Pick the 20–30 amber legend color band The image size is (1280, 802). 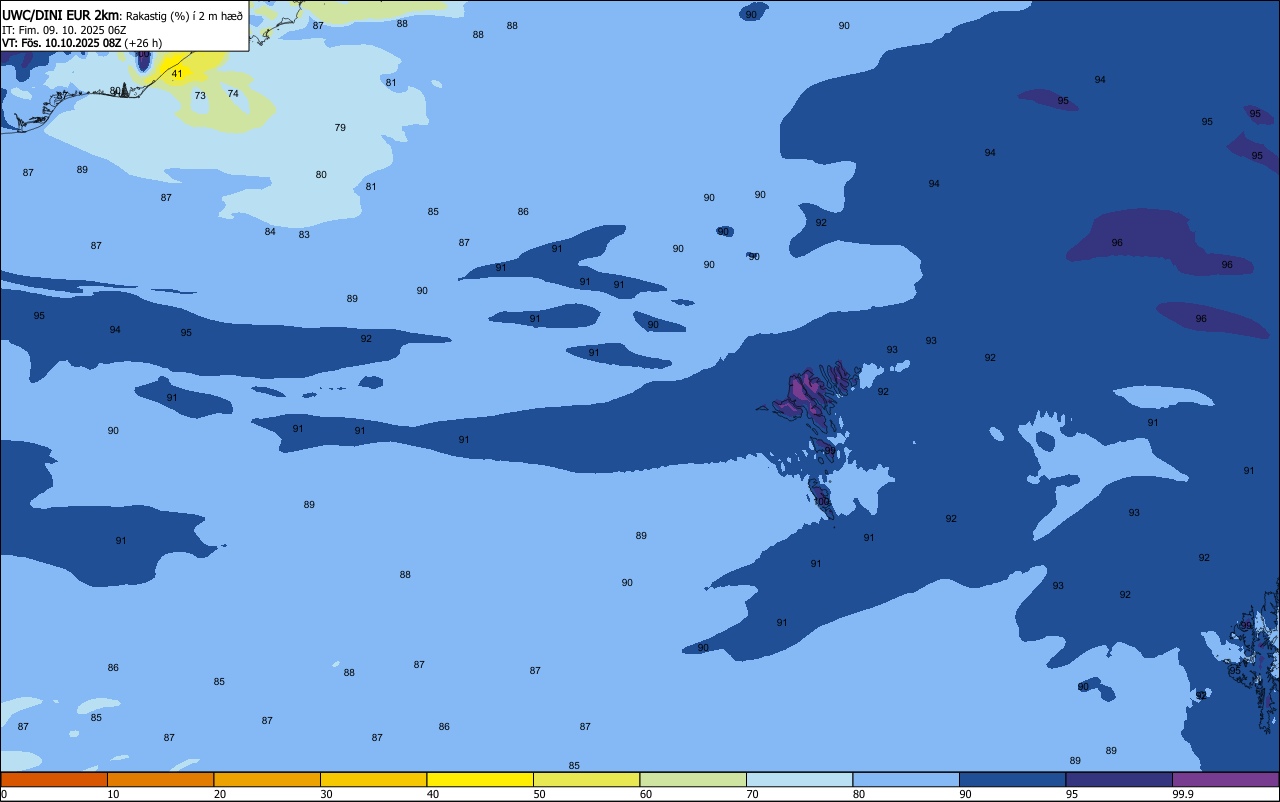267,779
